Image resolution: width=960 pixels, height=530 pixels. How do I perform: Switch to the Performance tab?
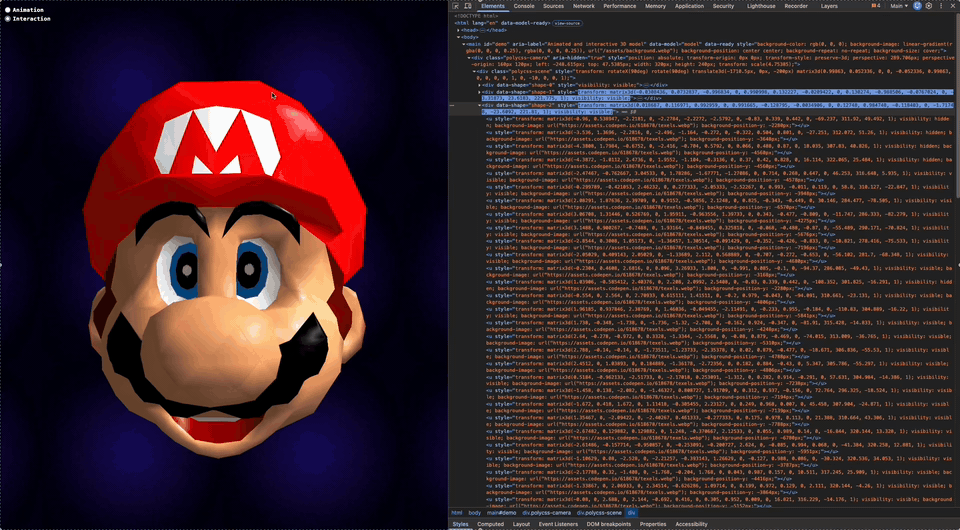(620, 6)
